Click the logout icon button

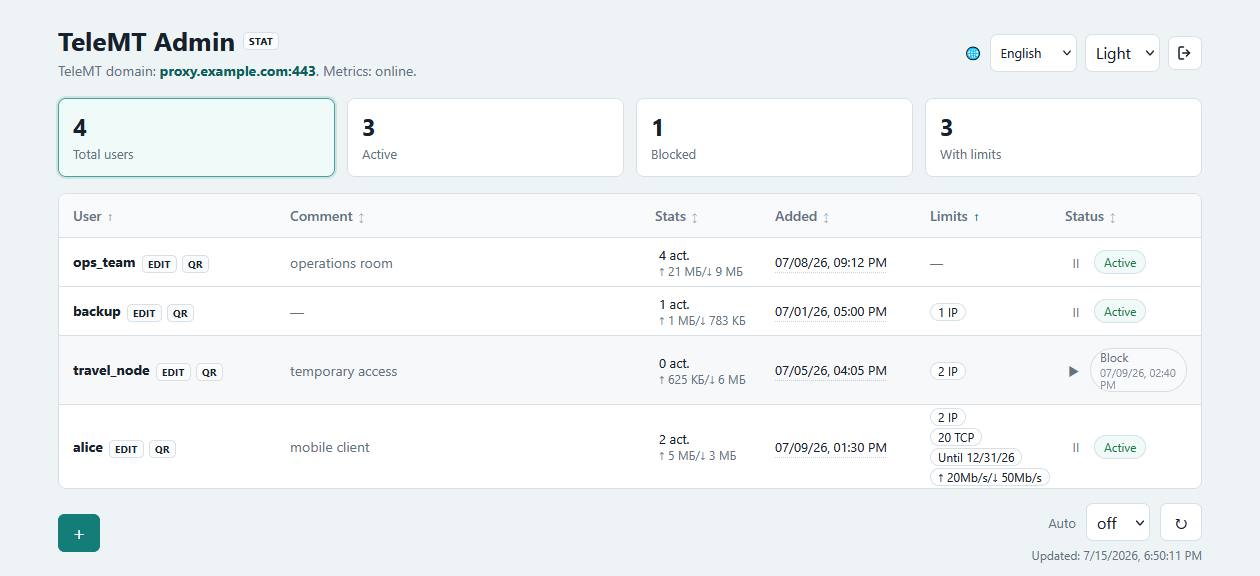(1185, 53)
